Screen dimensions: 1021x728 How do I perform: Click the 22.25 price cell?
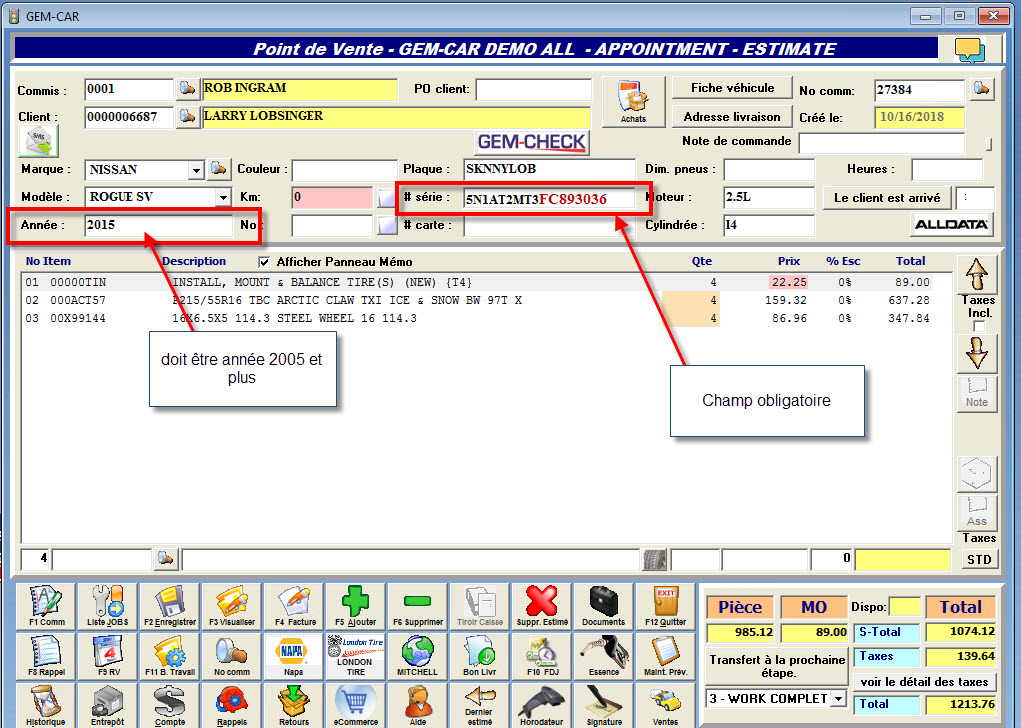pos(789,282)
